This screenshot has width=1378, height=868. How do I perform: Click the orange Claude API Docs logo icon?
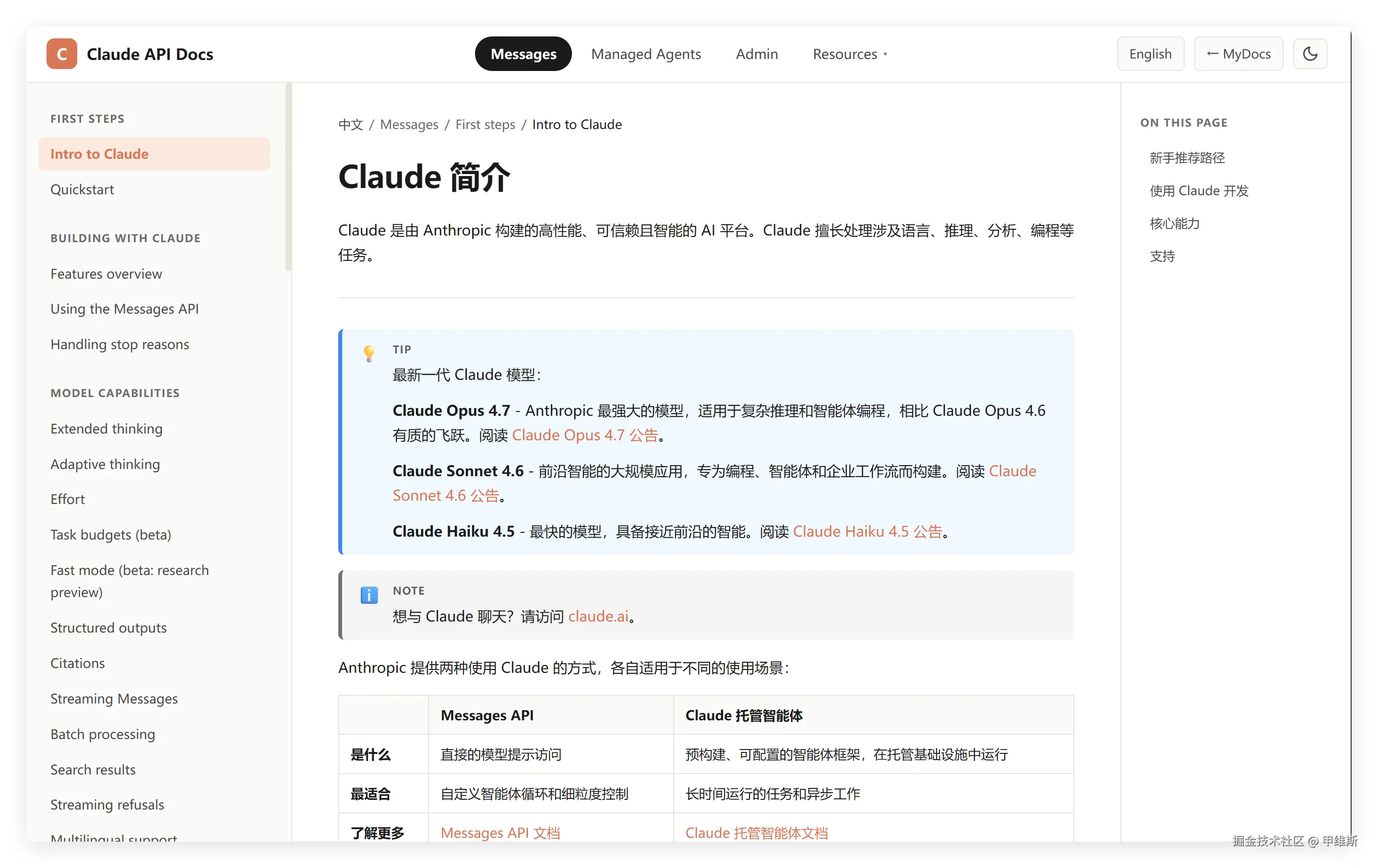click(x=62, y=54)
